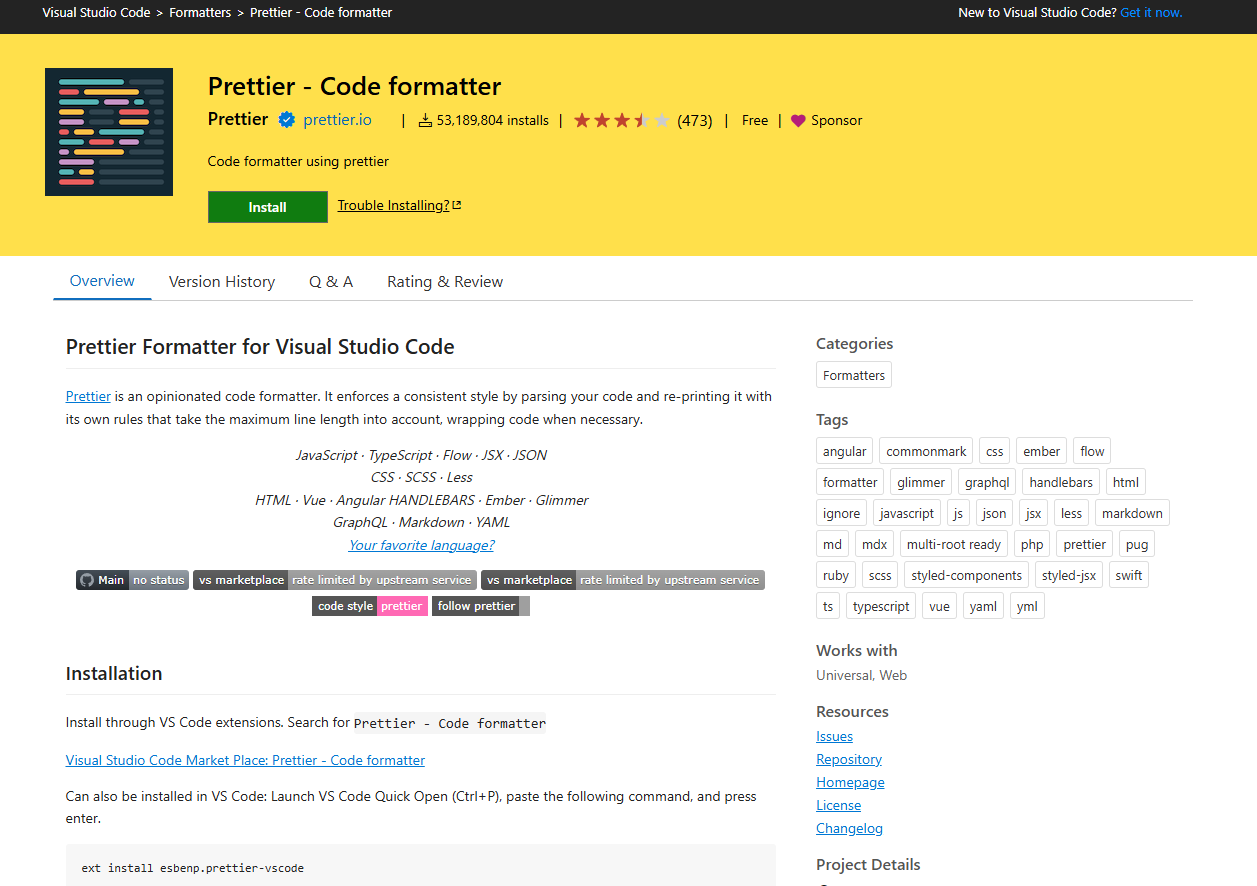Click the GitHub Main status badge
This screenshot has height=886, width=1257.
tap(132, 580)
